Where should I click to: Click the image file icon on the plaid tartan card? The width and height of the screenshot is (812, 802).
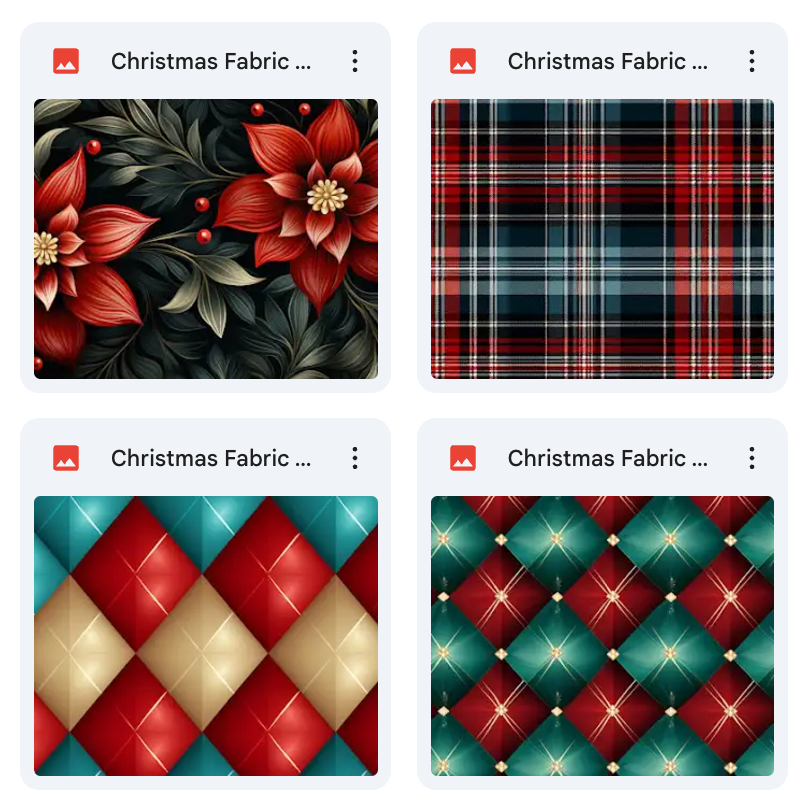[462, 61]
